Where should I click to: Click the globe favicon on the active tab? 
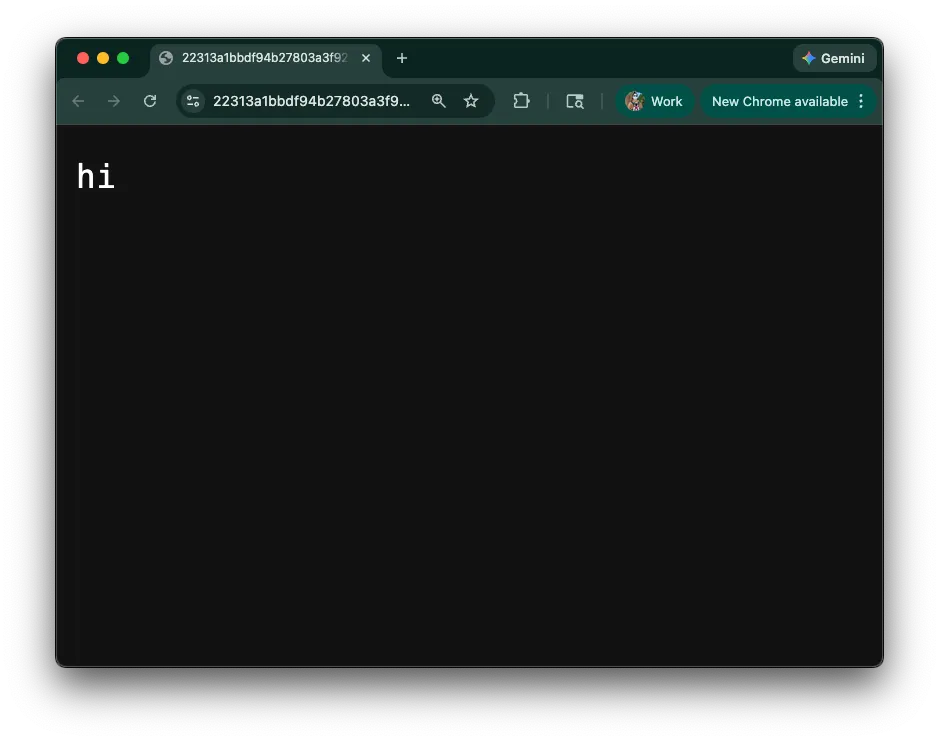coord(166,59)
